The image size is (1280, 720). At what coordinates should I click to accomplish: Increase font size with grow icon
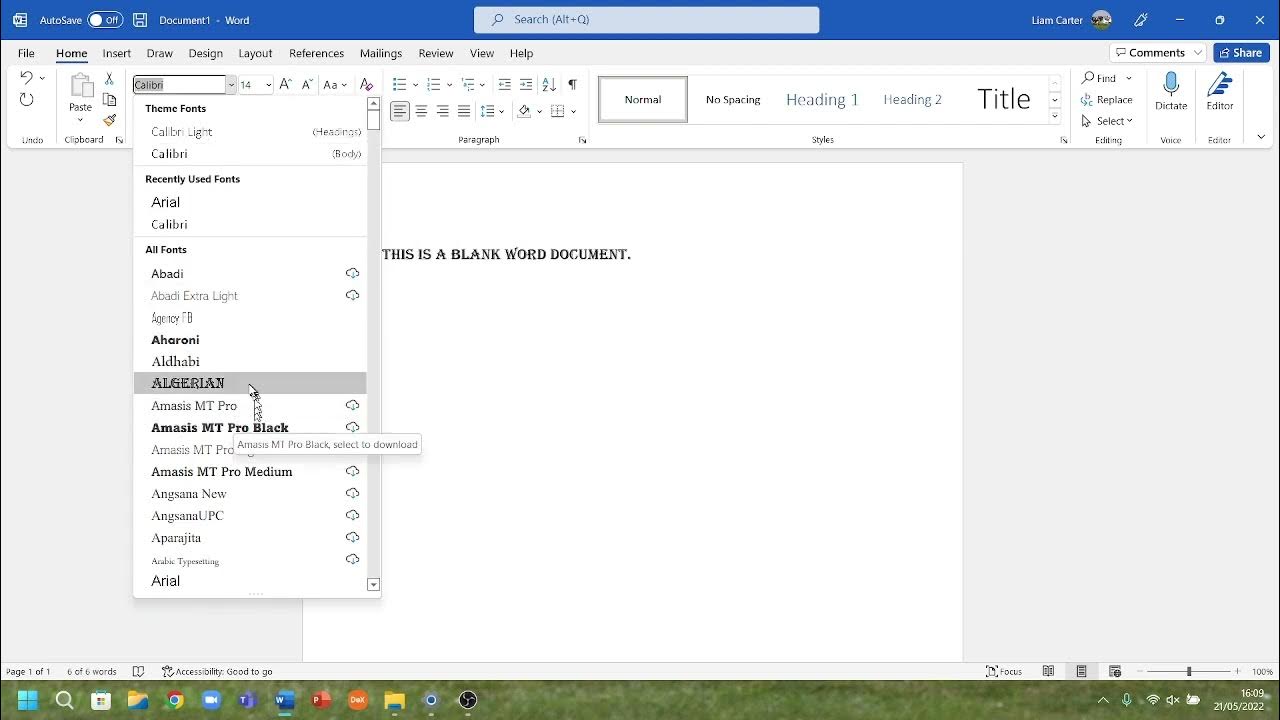tap(286, 85)
